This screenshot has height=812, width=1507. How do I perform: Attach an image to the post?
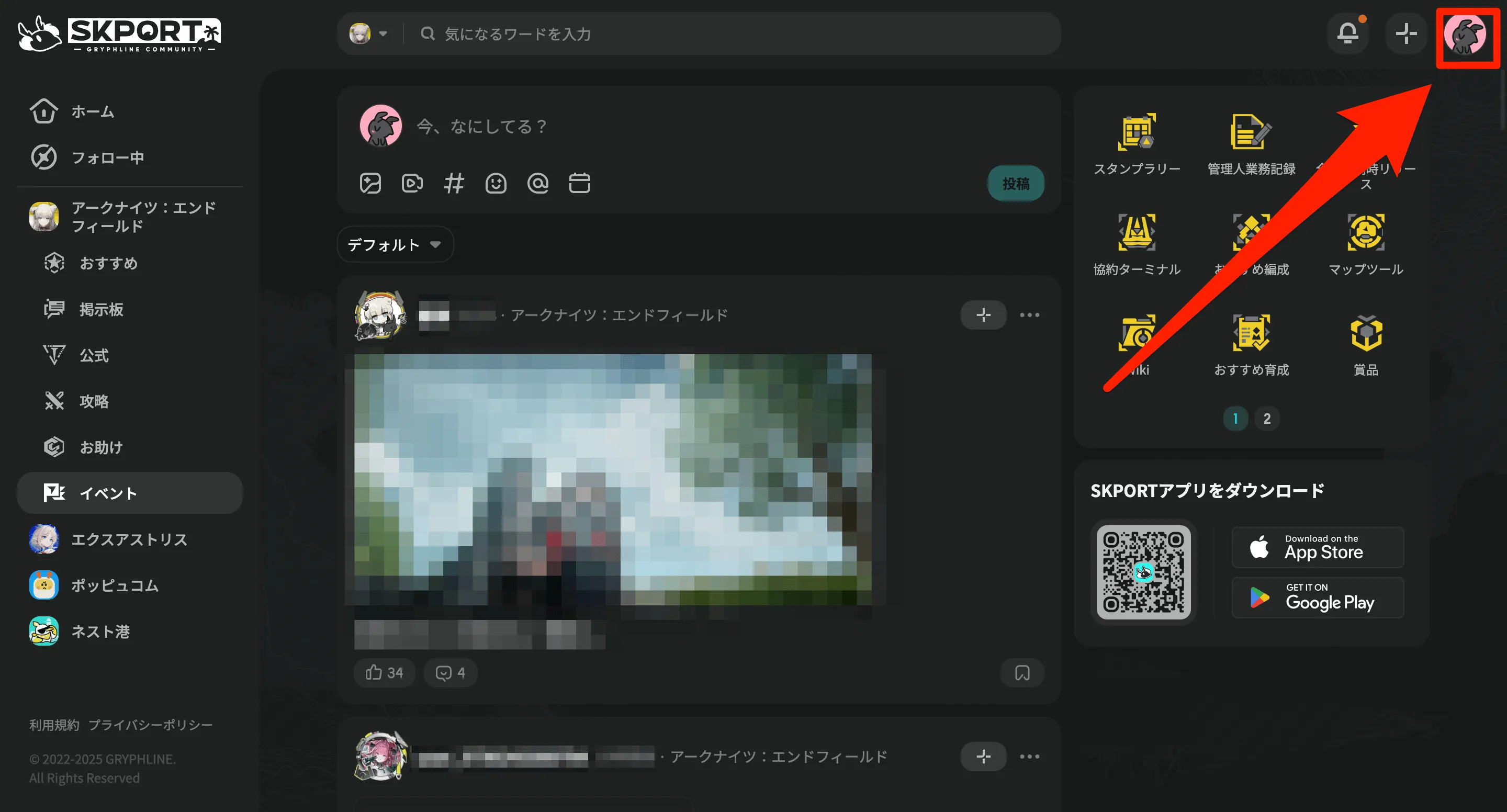[370, 183]
